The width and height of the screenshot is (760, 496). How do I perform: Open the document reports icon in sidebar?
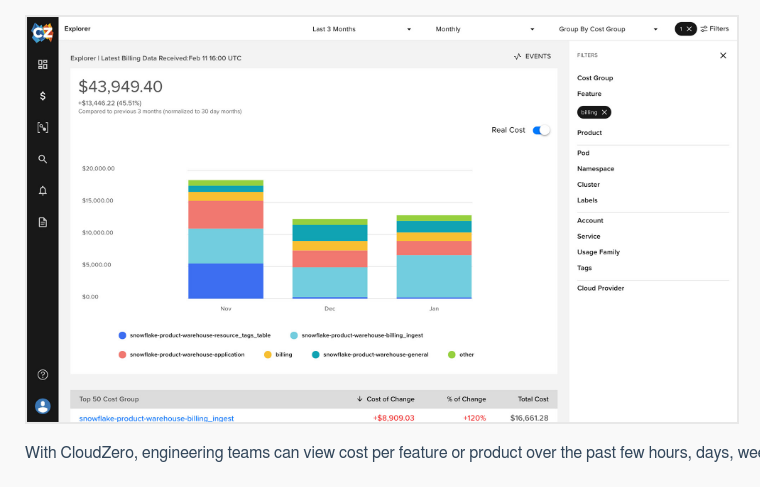coord(43,222)
